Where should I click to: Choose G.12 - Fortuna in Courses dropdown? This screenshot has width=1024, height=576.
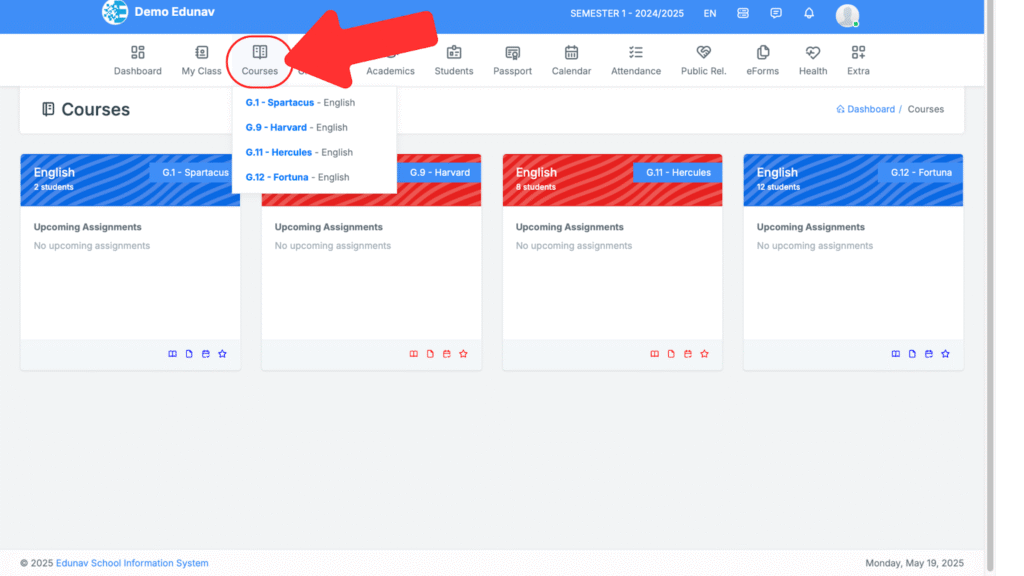tap(277, 178)
